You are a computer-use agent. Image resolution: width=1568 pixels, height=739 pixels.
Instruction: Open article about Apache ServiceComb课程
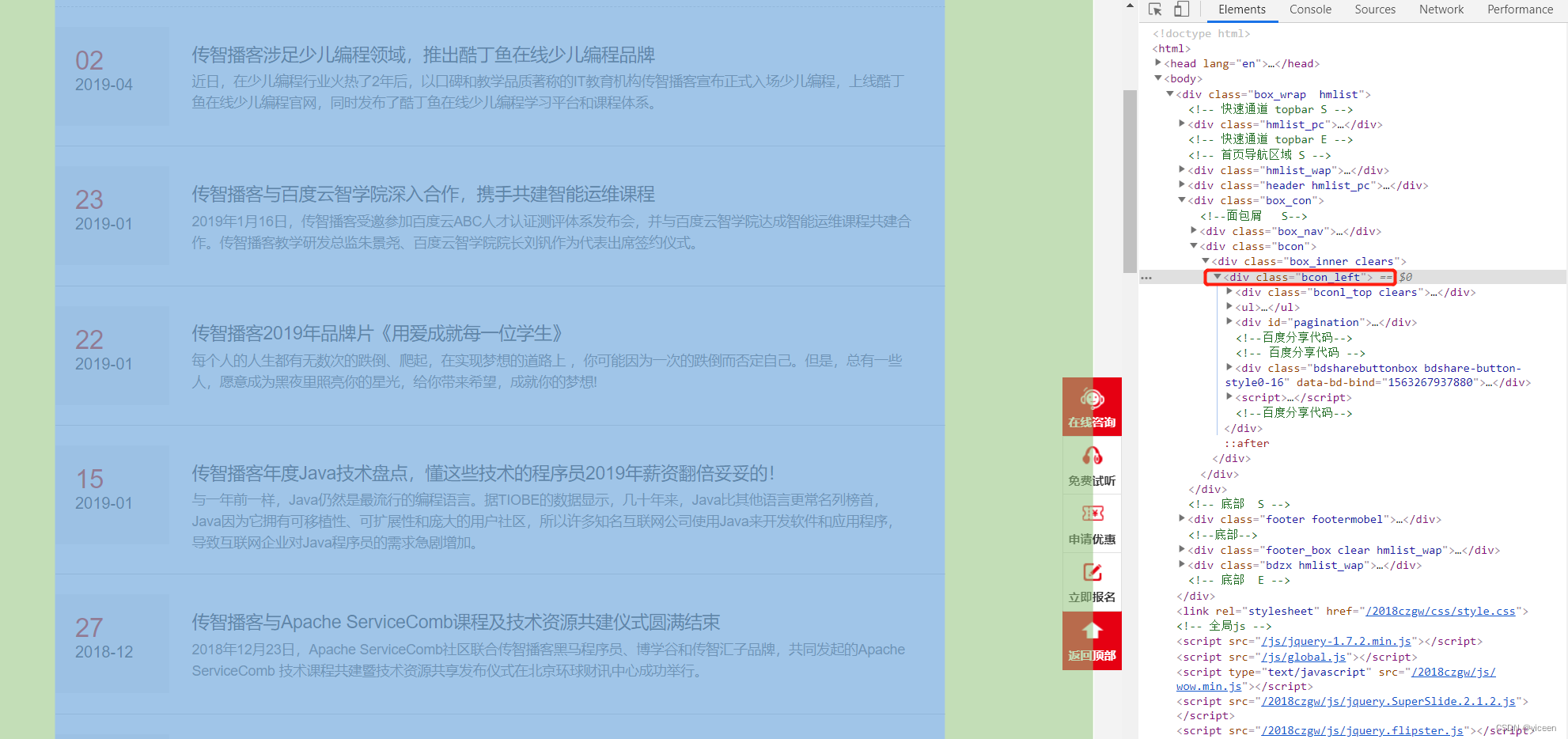[456, 622]
